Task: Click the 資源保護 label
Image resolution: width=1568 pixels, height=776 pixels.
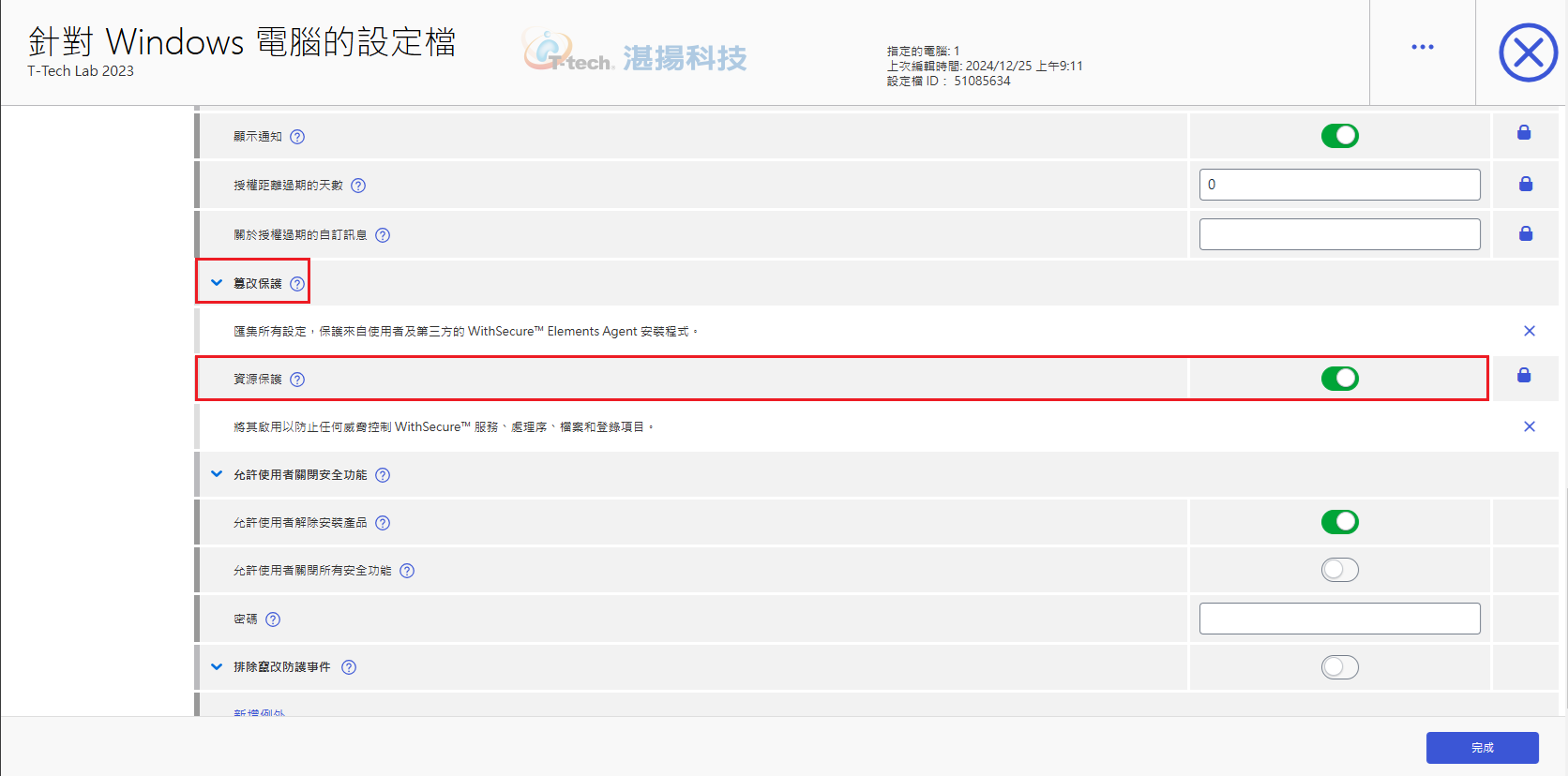Action: (x=258, y=380)
